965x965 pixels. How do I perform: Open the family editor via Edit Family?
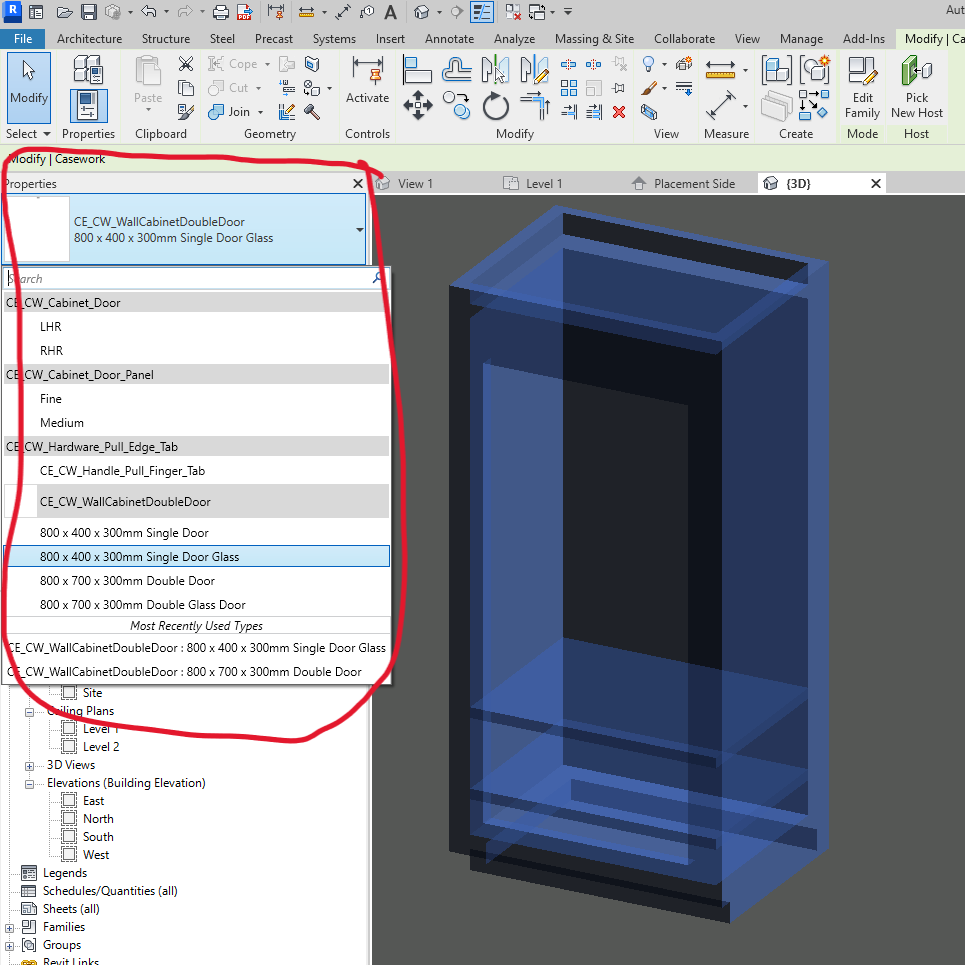(861, 90)
